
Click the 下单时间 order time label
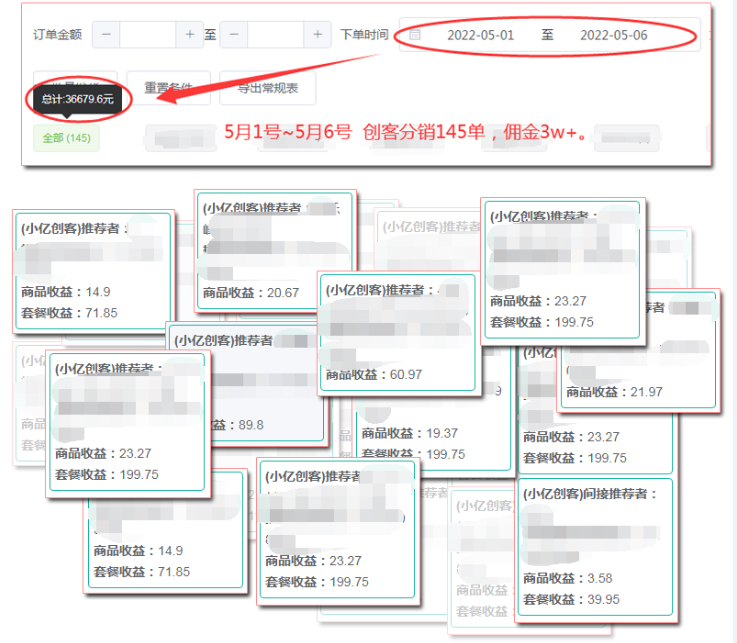pos(364,35)
